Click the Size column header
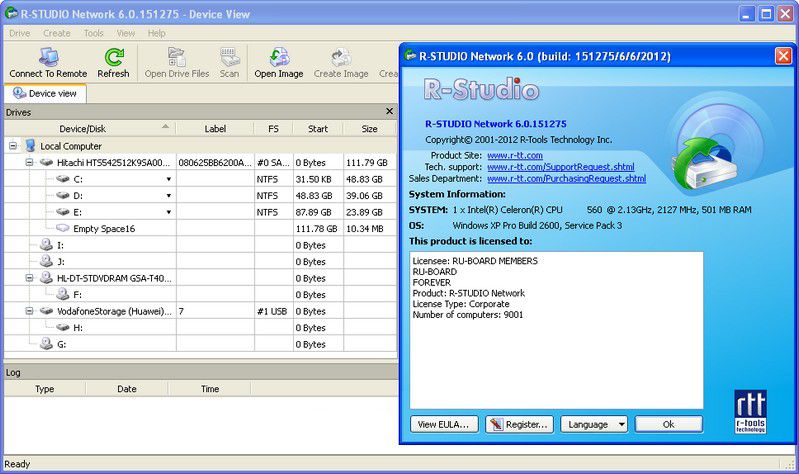This screenshot has height=474, width=799. pos(369,129)
